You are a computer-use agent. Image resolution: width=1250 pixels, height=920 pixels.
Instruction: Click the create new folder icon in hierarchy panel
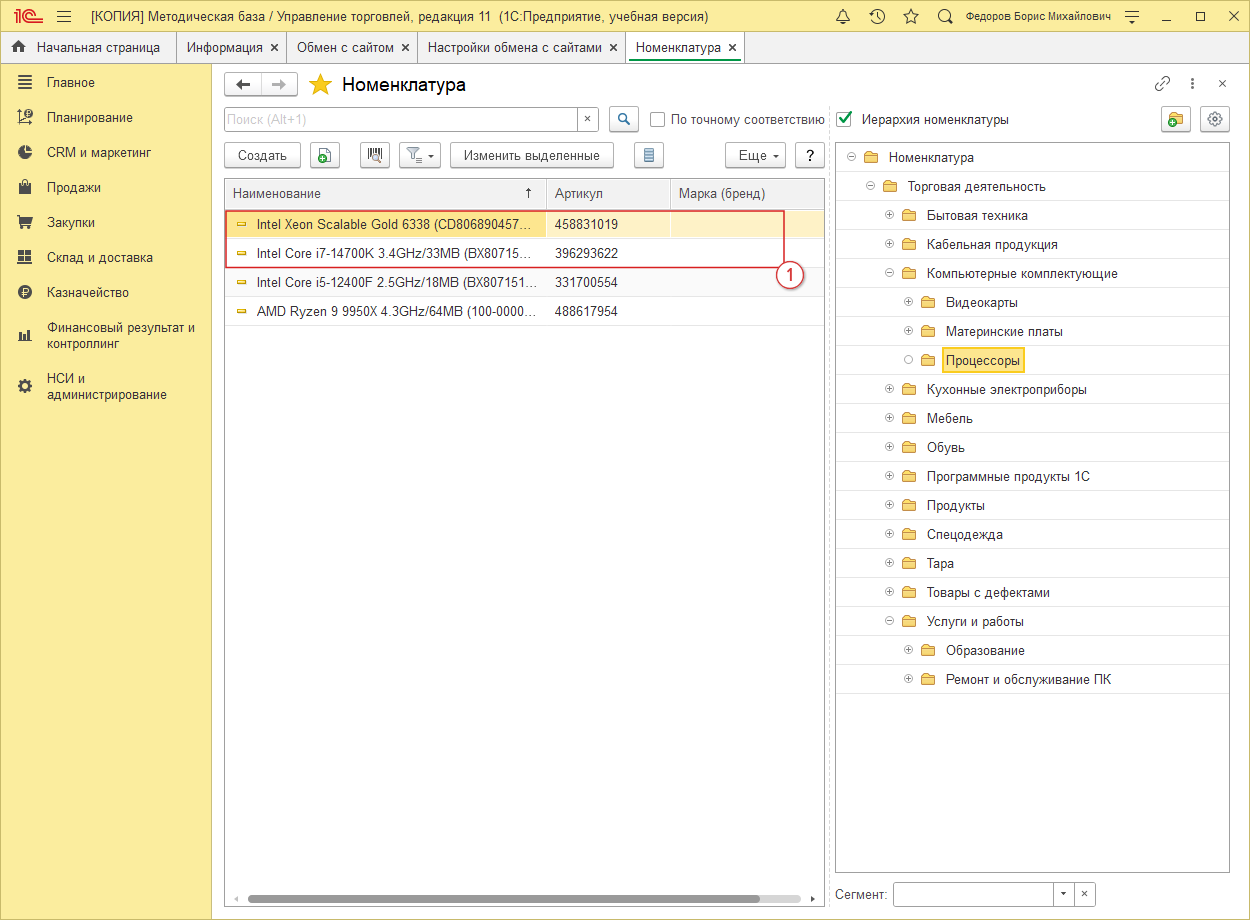(x=1175, y=119)
